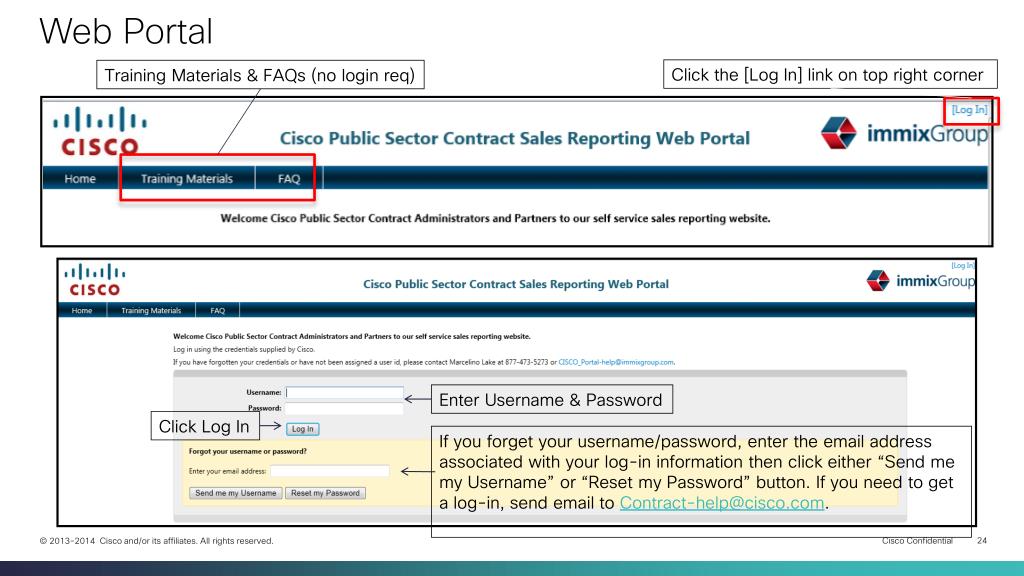This screenshot has height=576, width=1024.
Task: Click 'Forgot your username or password?' text
Action: pyautogui.click(x=248, y=451)
